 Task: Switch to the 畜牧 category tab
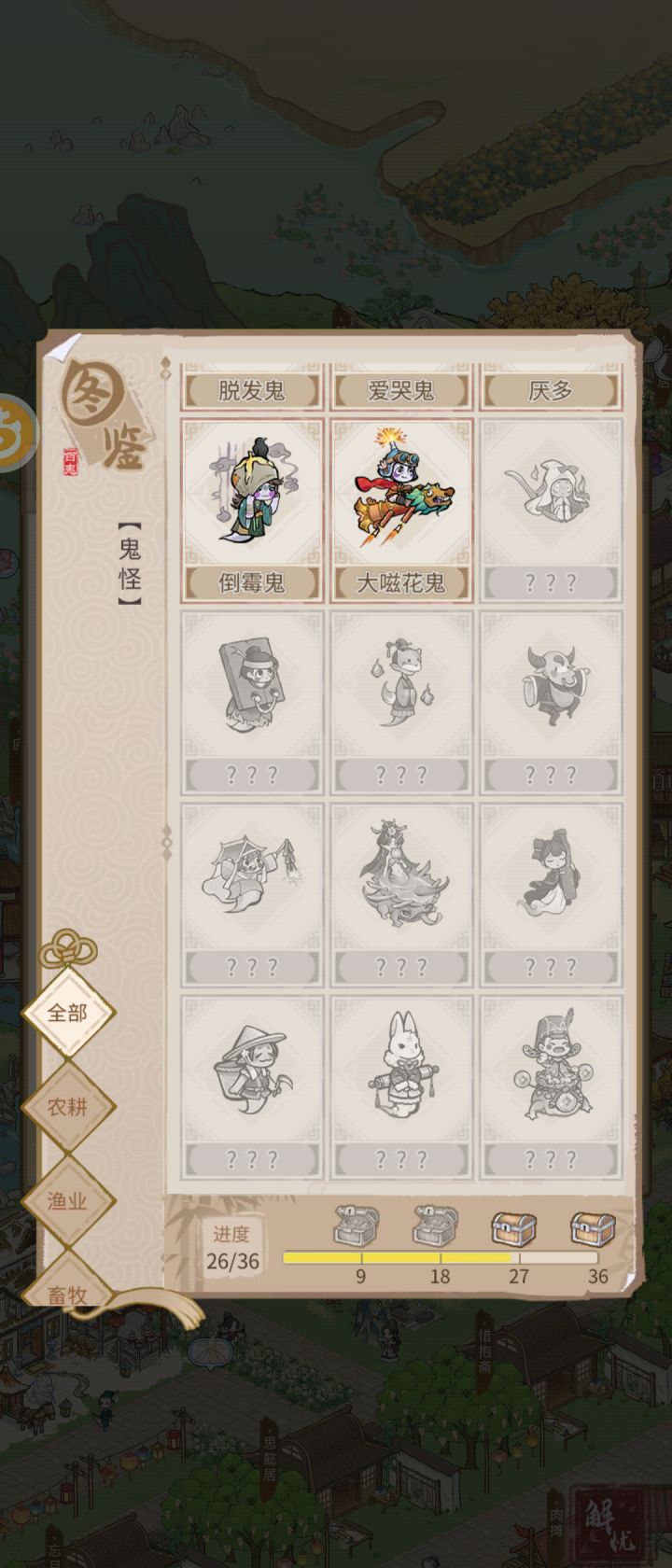point(68,1293)
